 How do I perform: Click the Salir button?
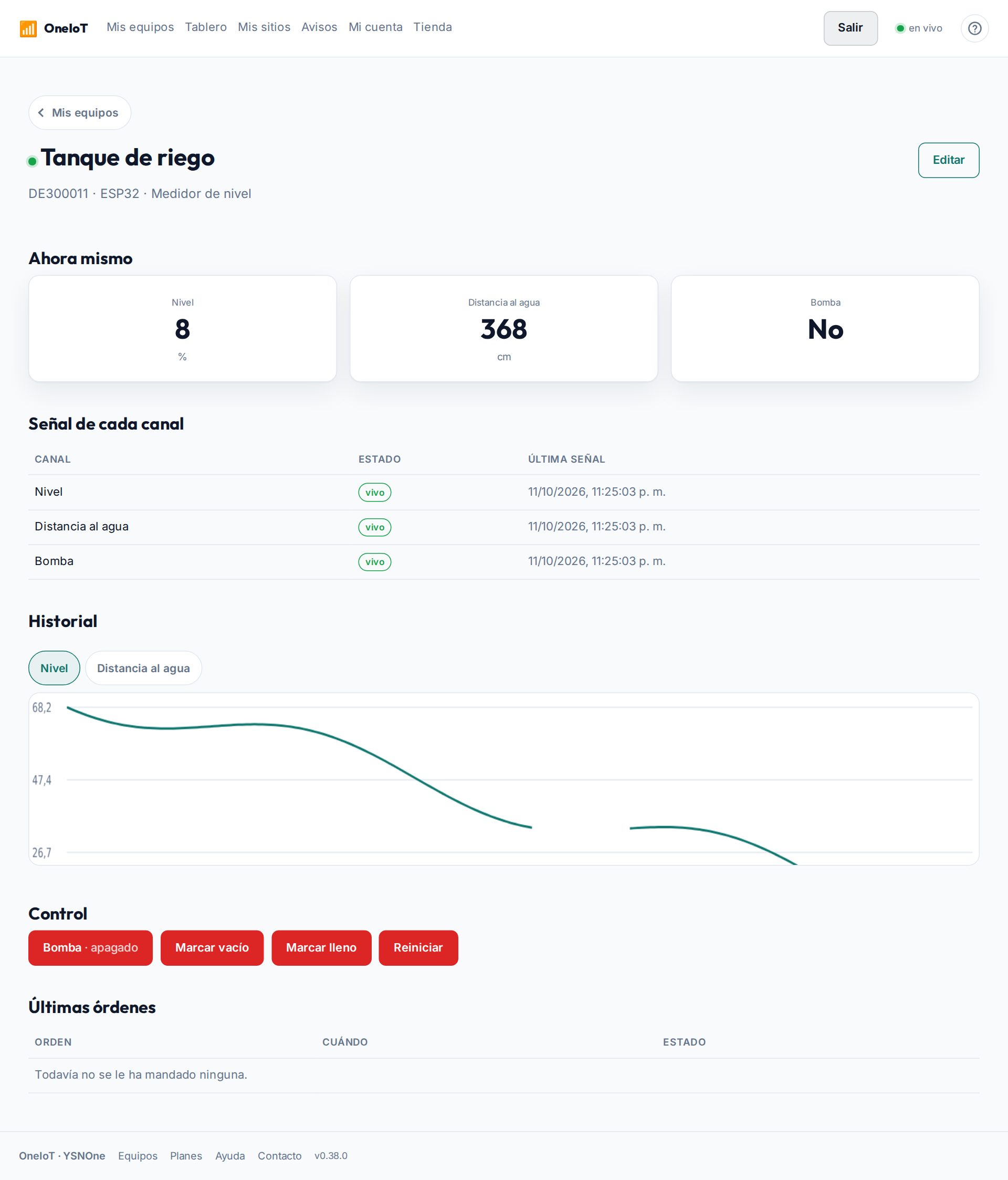click(850, 28)
